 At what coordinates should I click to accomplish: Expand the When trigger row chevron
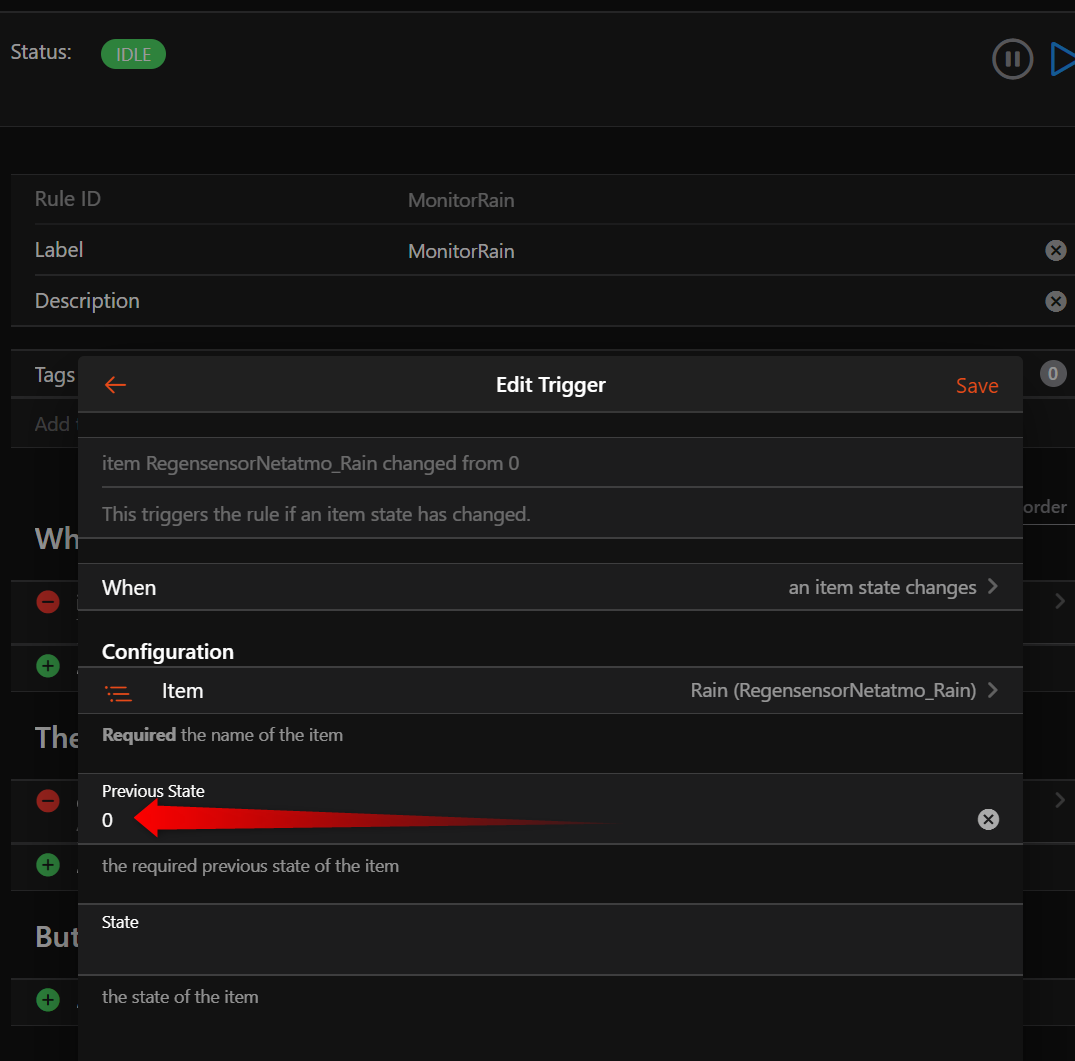tap(1060, 601)
